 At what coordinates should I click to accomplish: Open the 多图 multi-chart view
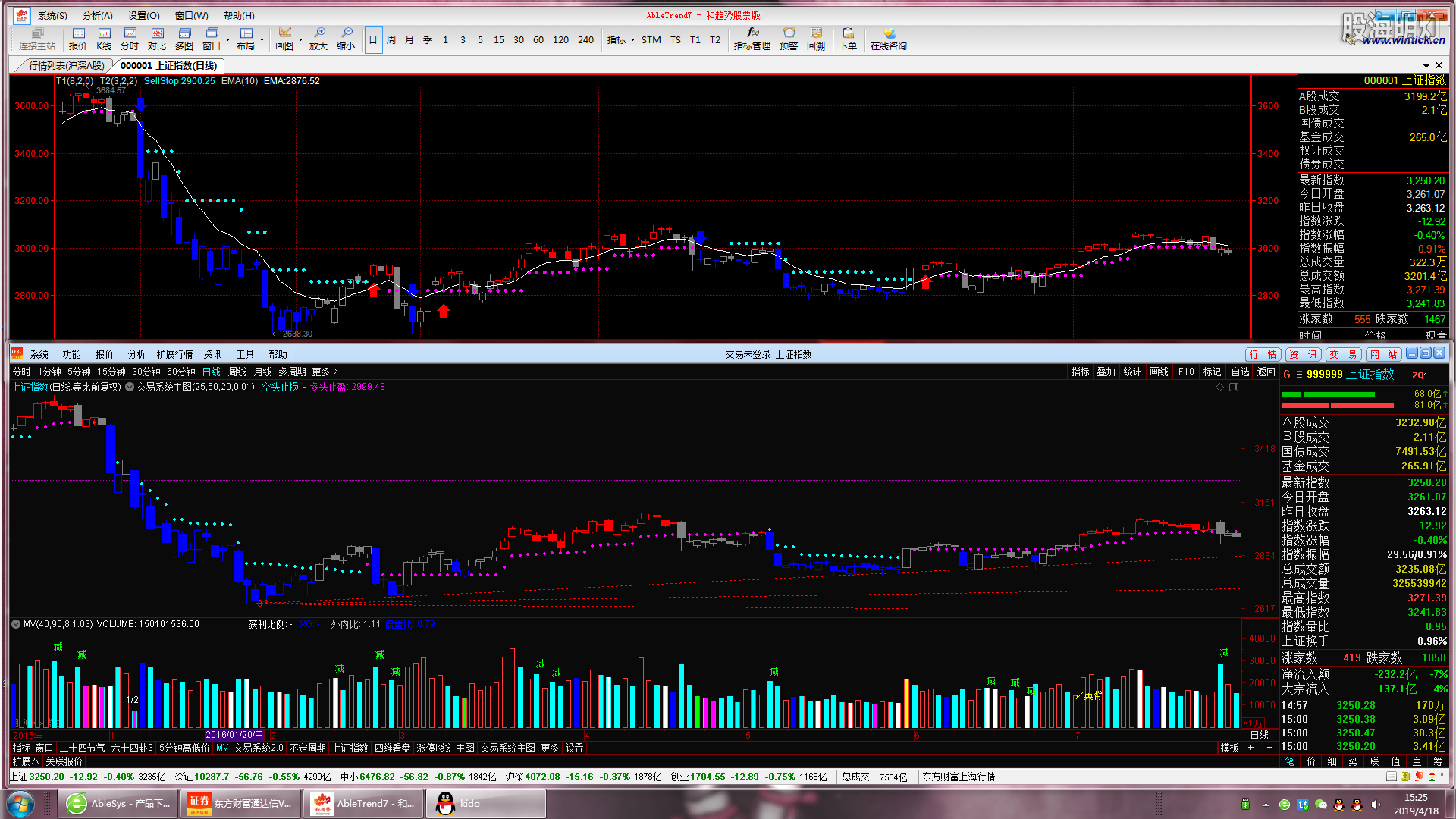click(x=184, y=39)
